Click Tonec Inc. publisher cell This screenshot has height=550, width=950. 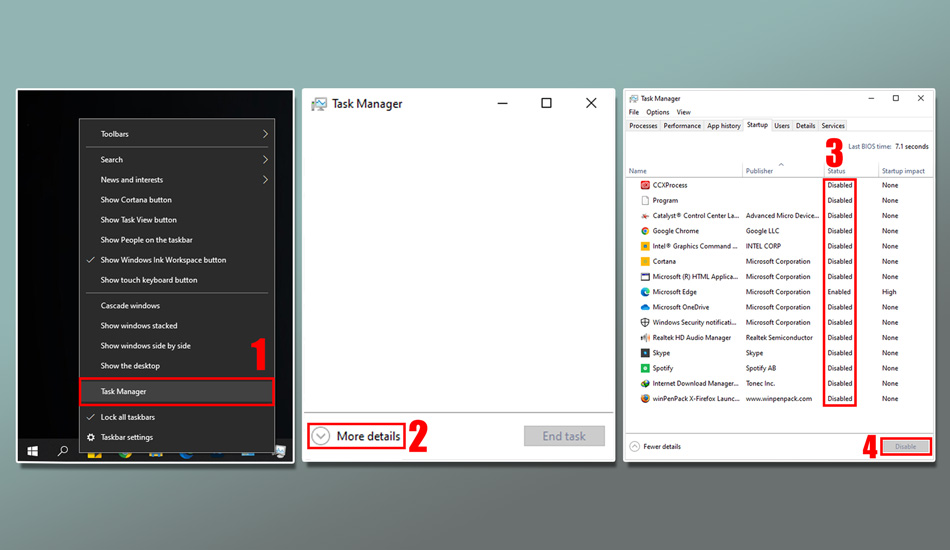760,383
